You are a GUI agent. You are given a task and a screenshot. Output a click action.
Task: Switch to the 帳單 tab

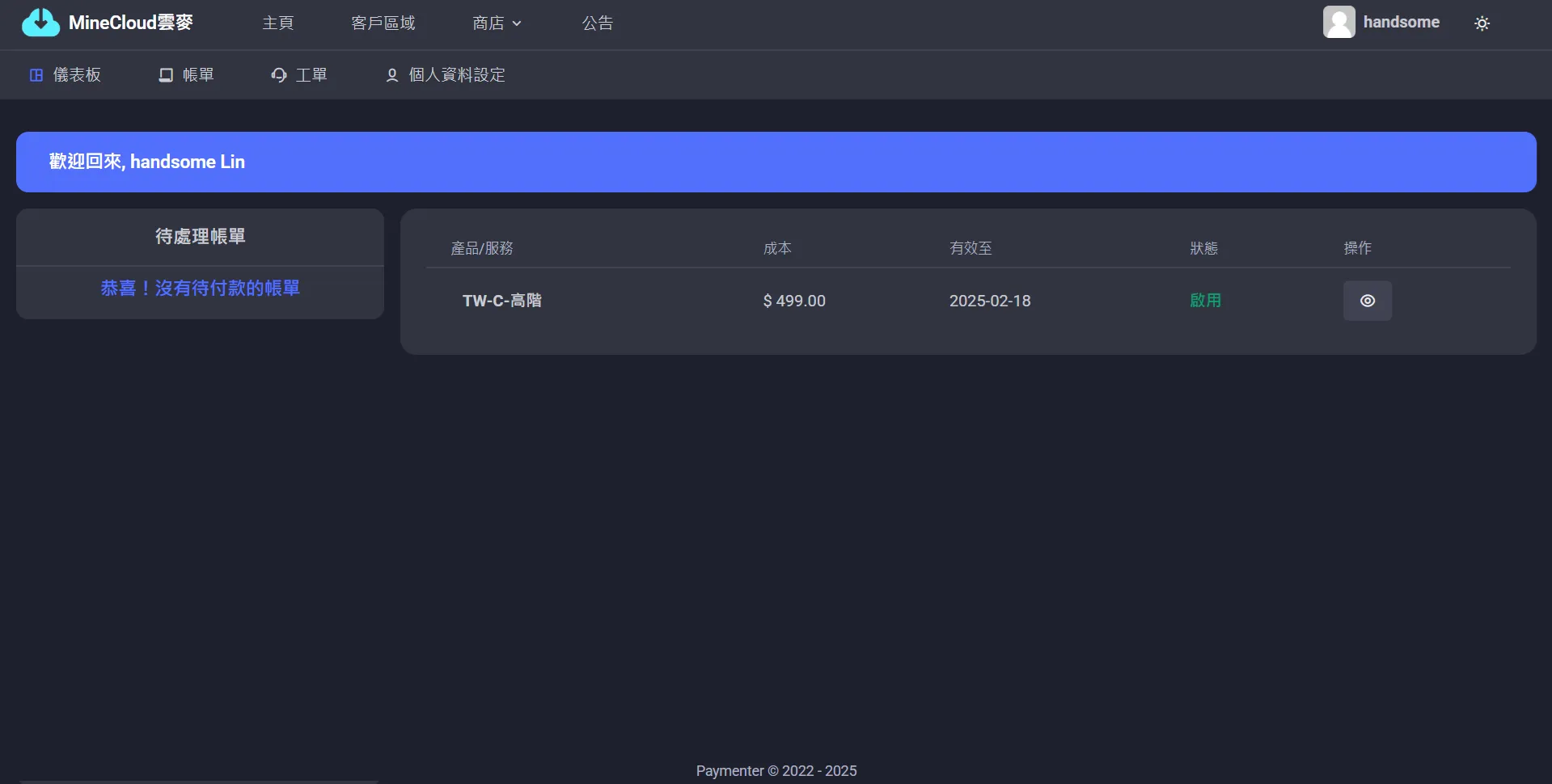[198, 75]
